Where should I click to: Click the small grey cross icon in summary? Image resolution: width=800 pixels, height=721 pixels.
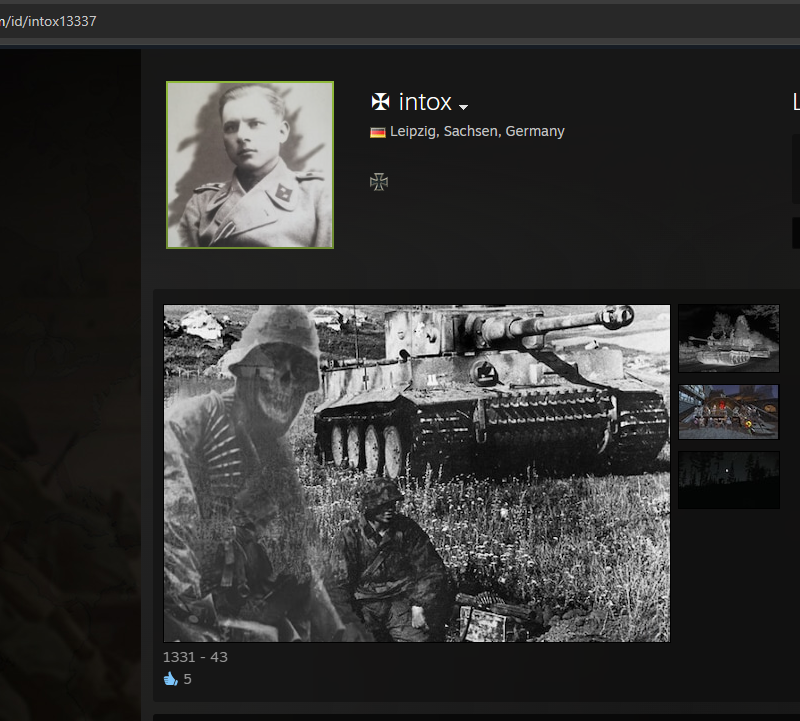click(378, 182)
